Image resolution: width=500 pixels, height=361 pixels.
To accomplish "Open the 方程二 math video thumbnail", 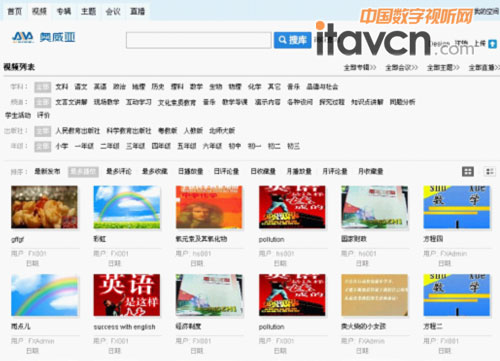I will [457, 295].
